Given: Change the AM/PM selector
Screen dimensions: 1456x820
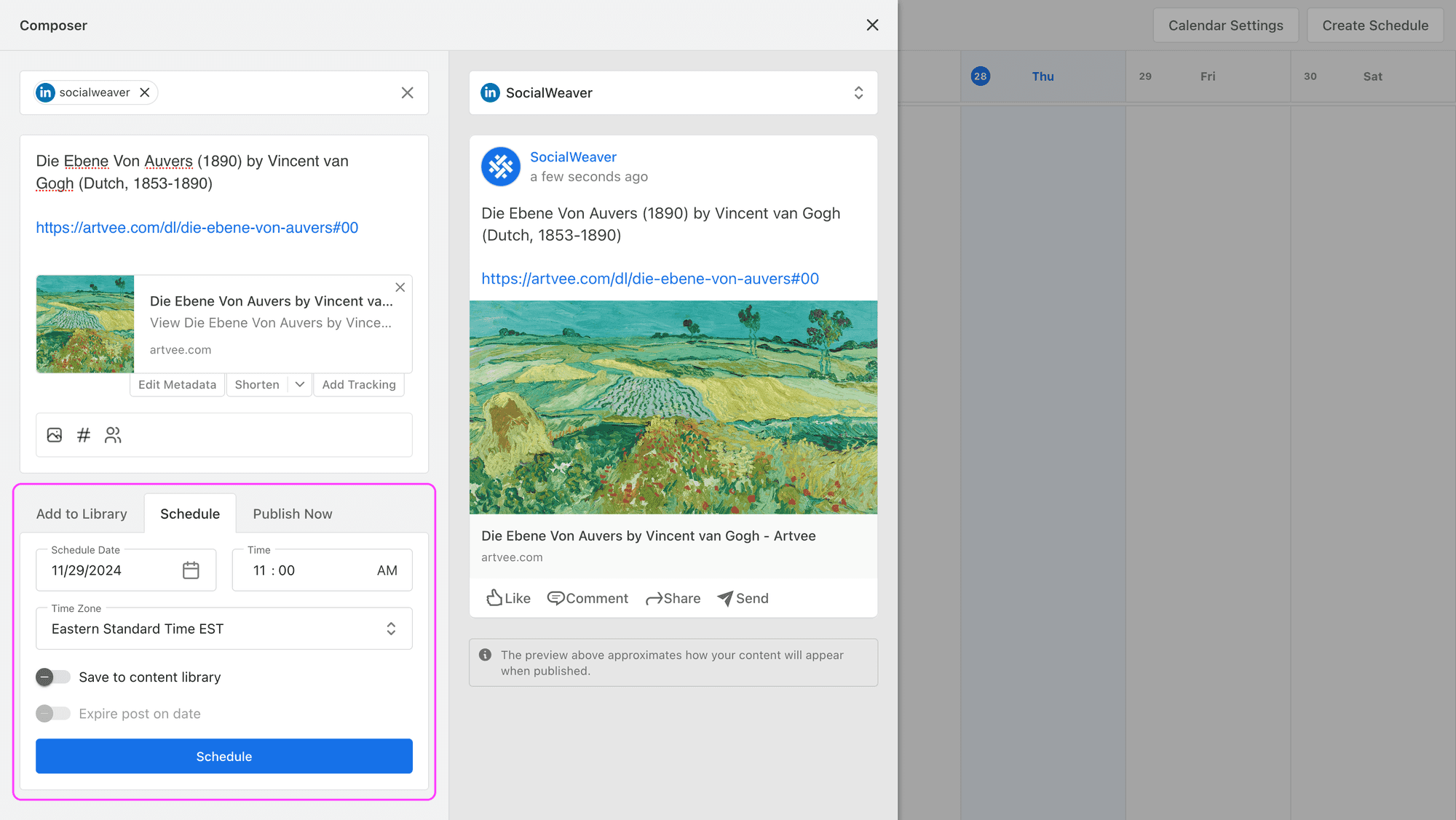Looking at the screenshot, I should click(x=387, y=570).
